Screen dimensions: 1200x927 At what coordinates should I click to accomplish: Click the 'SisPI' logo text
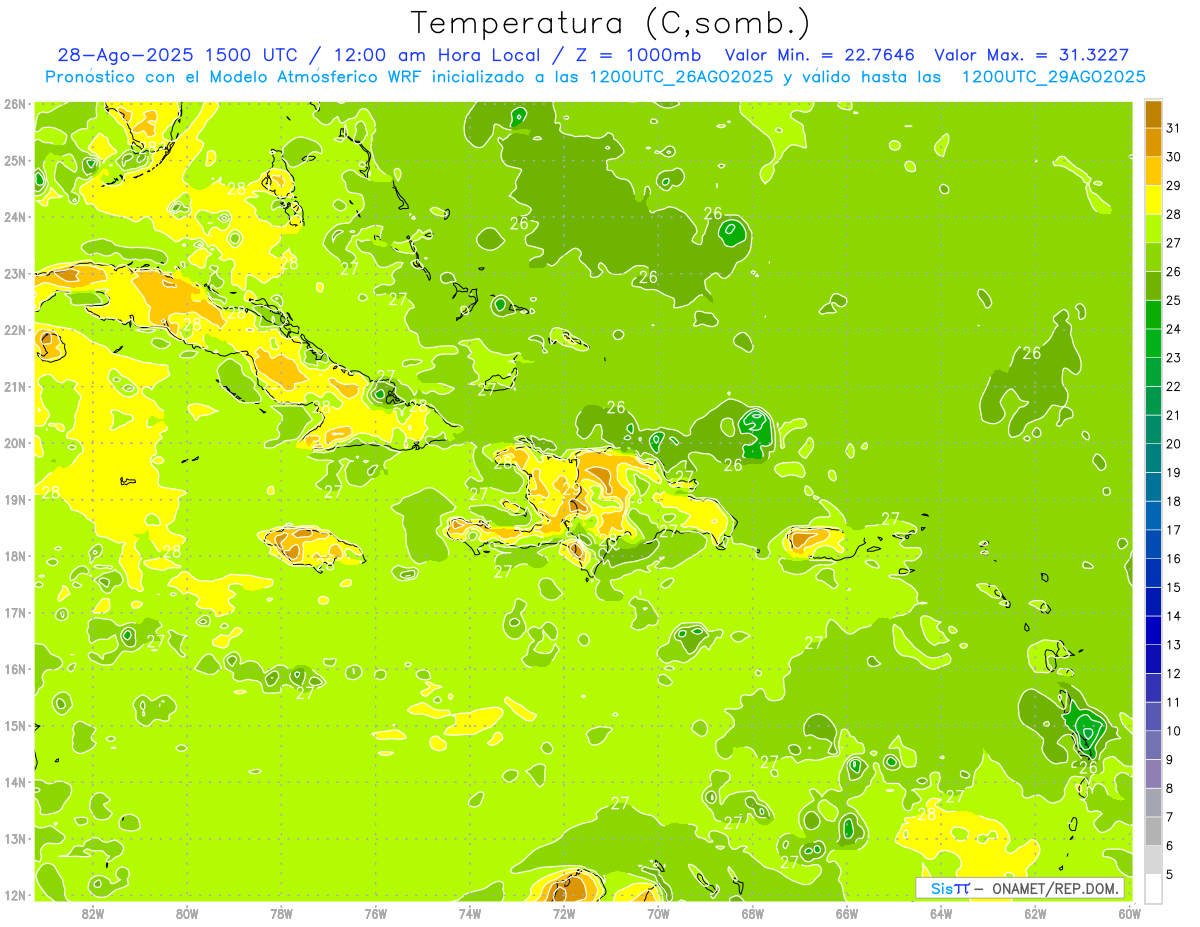click(950, 888)
